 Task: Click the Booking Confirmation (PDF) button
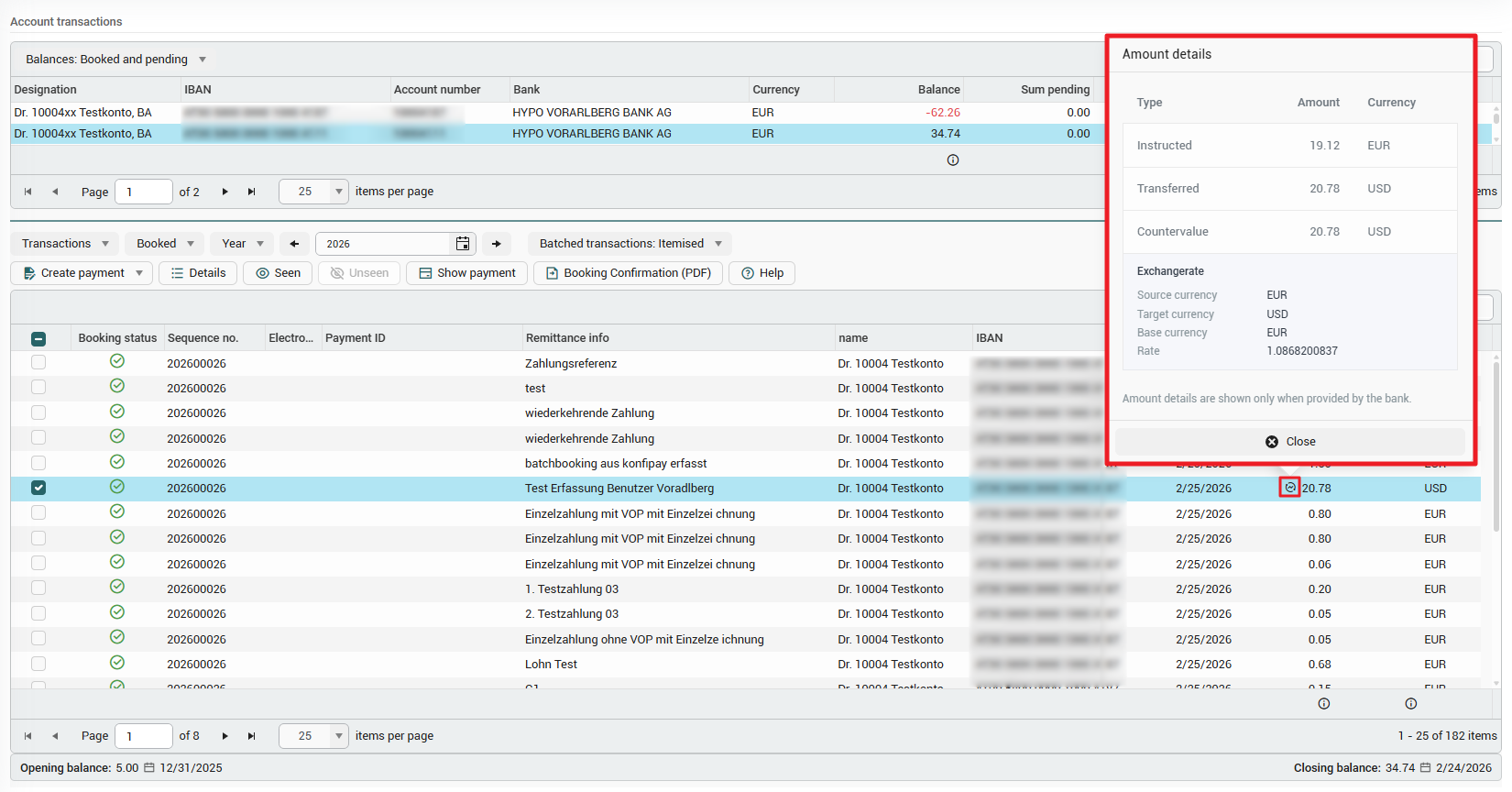click(629, 273)
